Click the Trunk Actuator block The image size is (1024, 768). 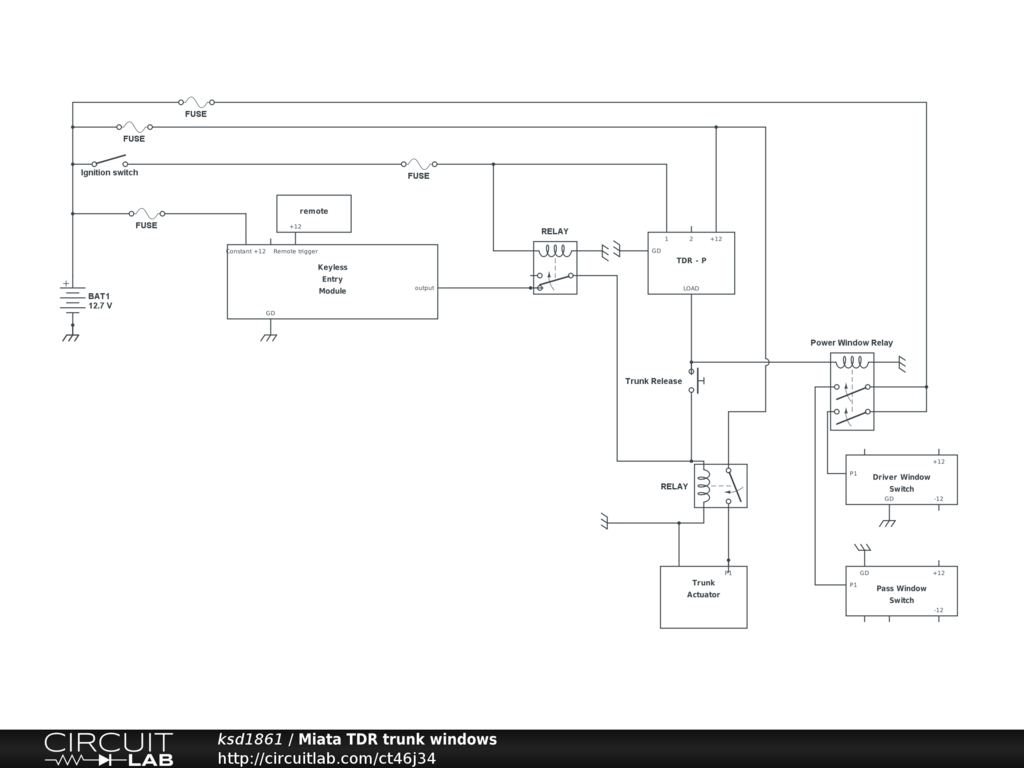[x=703, y=597]
